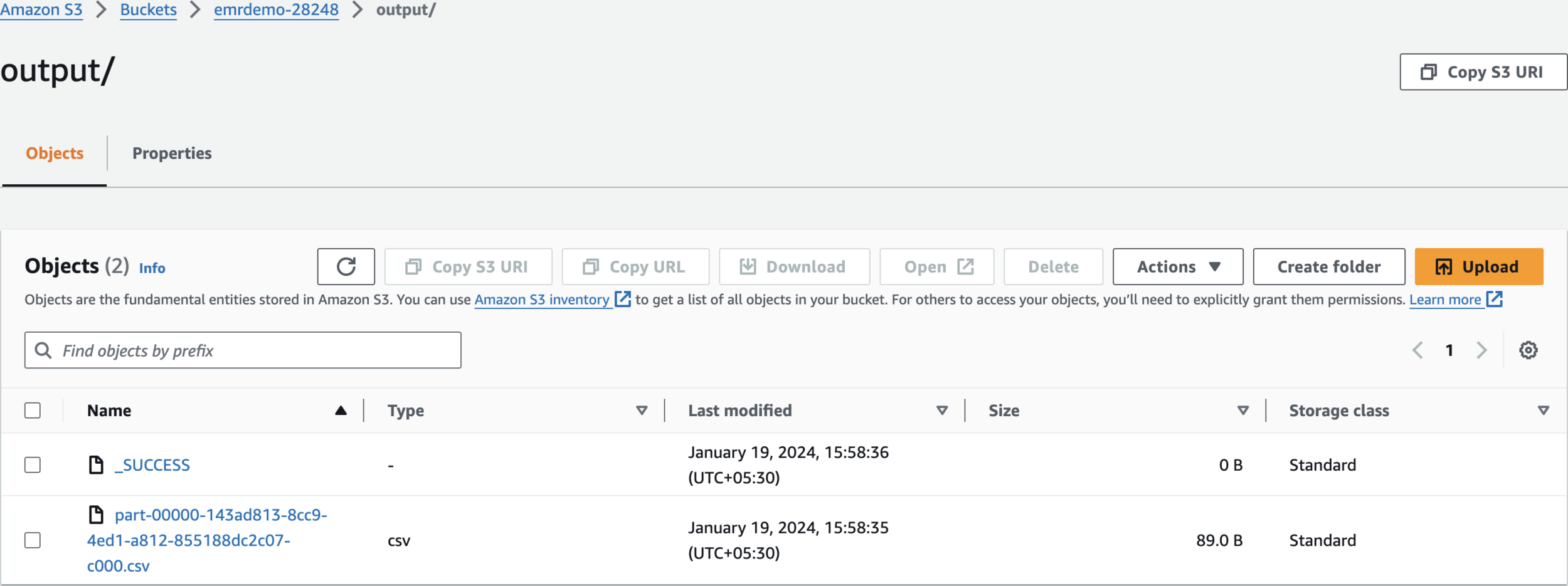Click Standard storage class in part-00000 row

point(1323,540)
